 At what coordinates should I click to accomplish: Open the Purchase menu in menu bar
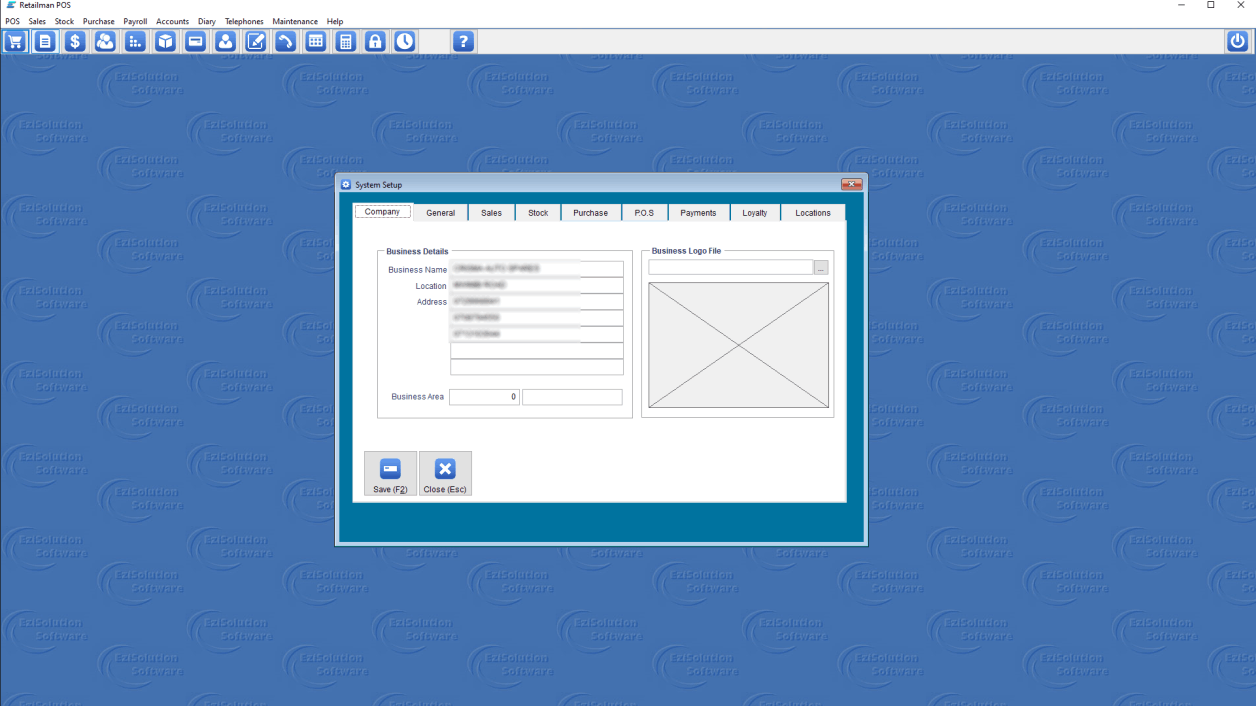pyautogui.click(x=98, y=21)
